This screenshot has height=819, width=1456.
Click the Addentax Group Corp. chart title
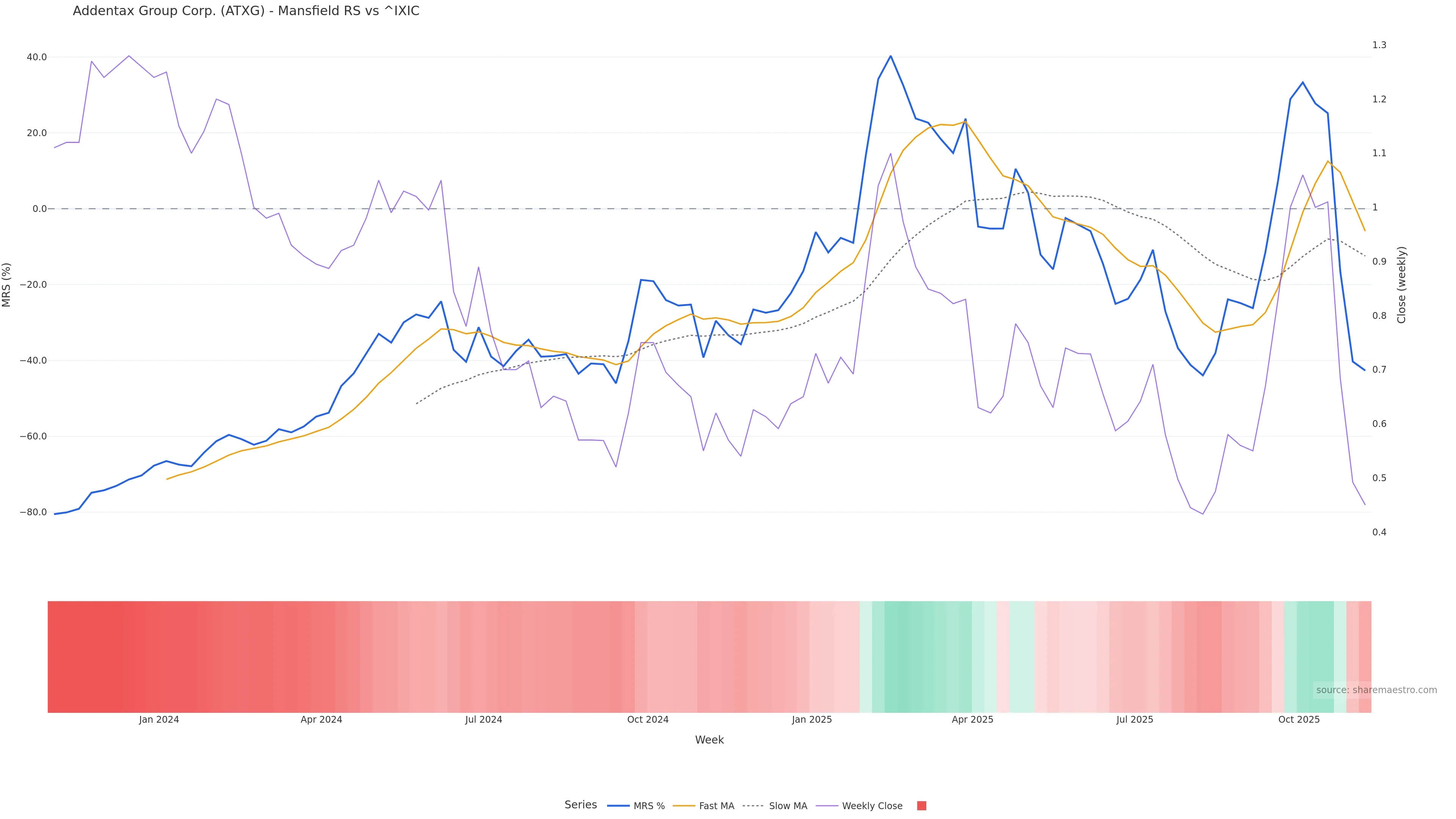click(x=246, y=11)
